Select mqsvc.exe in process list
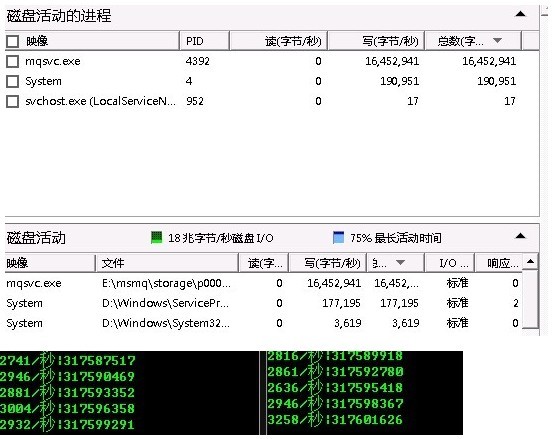 53,62
